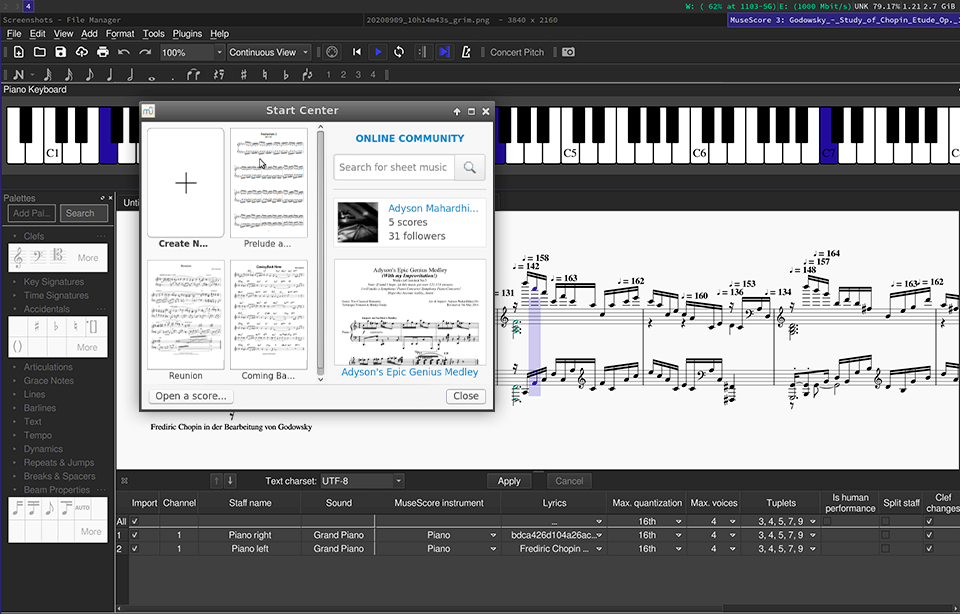Save score online via the cloud icon
The image size is (960, 614).
pos(81,52)
